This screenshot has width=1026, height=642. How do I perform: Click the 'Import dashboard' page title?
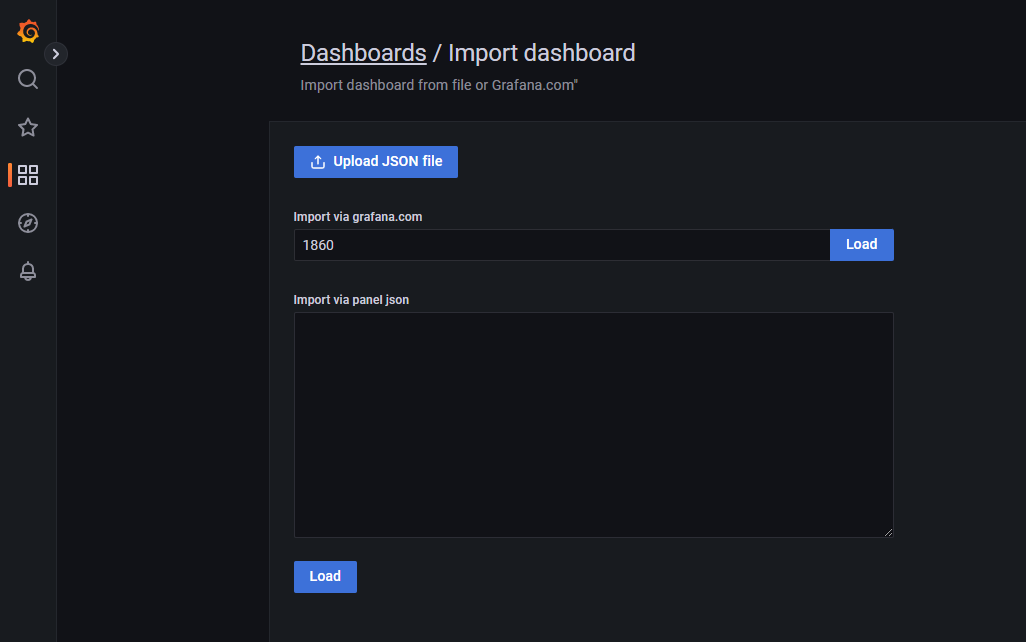541,53
